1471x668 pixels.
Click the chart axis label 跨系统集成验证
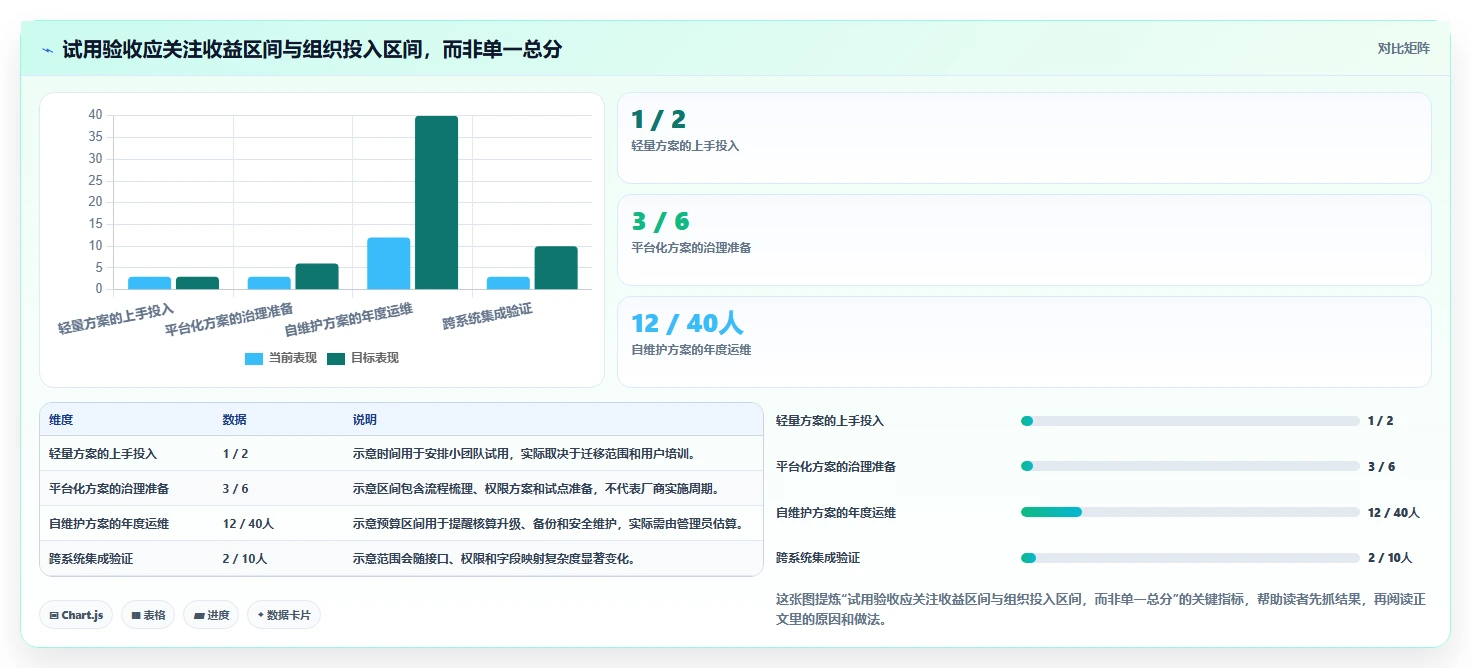(487, 317)
